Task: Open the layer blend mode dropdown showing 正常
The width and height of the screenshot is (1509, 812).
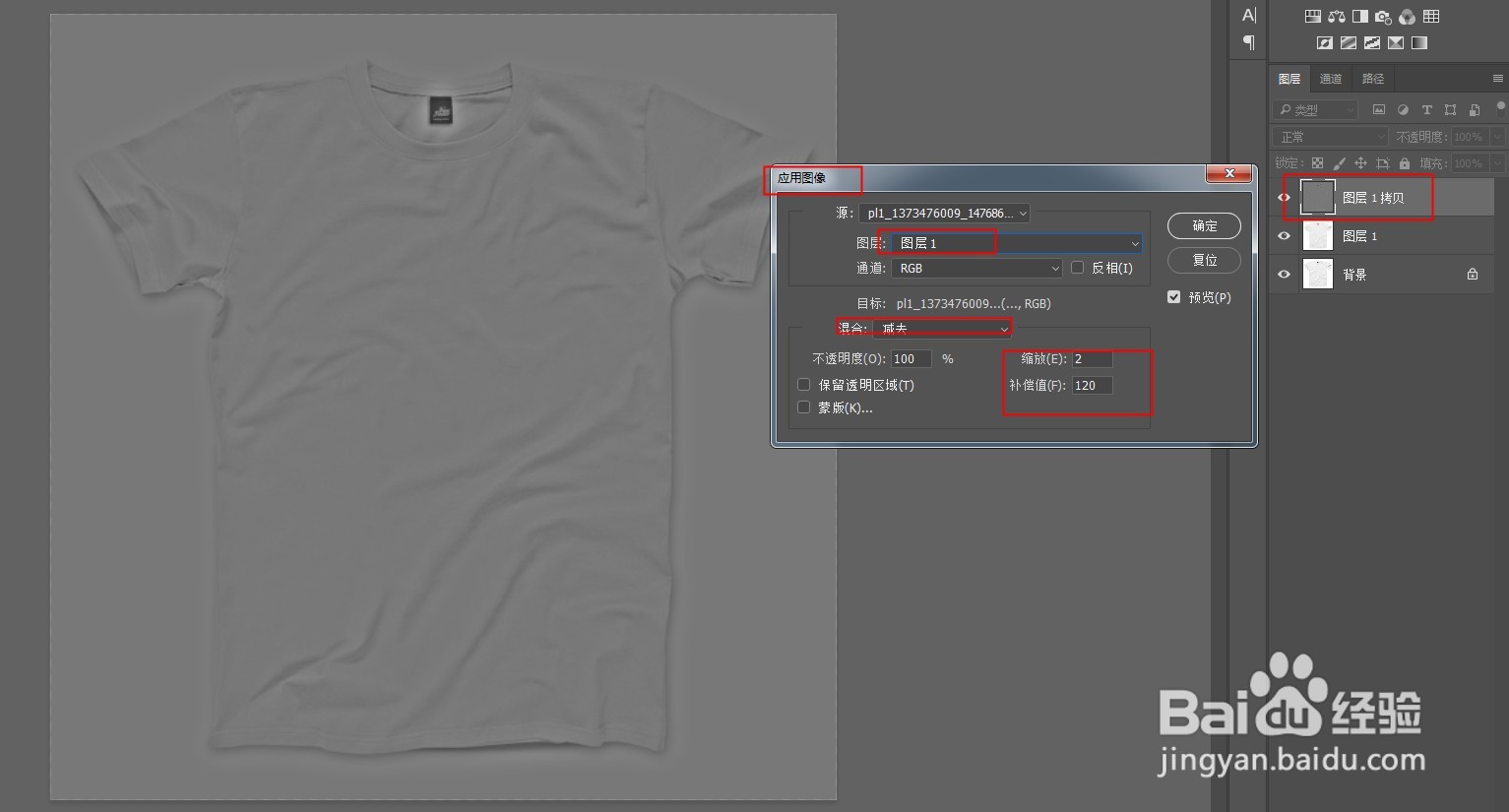Action: point(1329,136)
